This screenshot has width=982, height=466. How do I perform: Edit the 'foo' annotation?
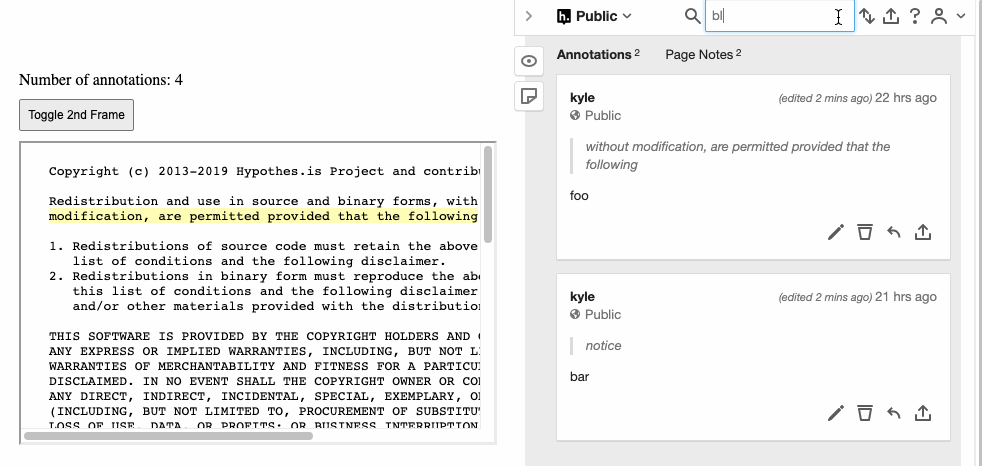pyautogui.click(x=836, y=232)
